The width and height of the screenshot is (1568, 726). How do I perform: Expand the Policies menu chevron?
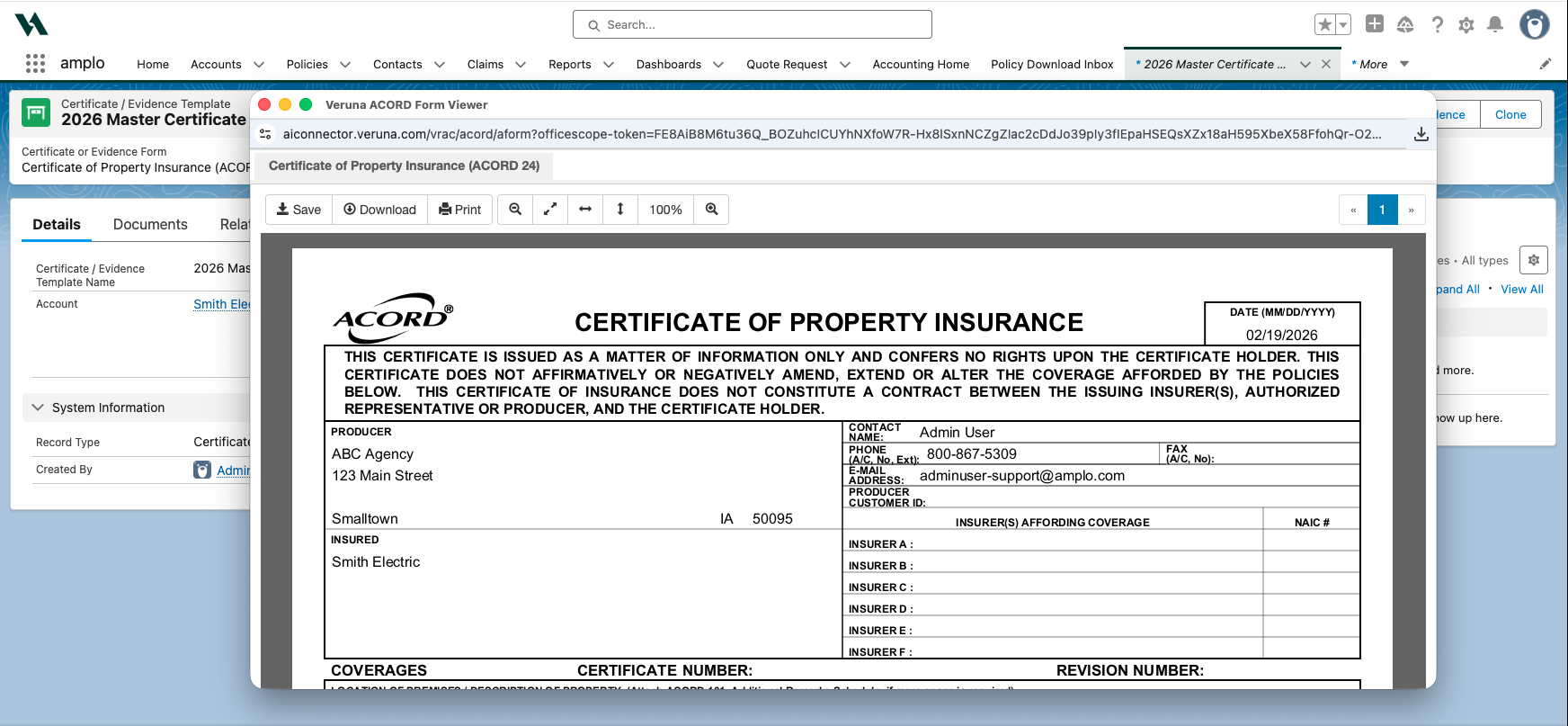(x=345, y=65)
